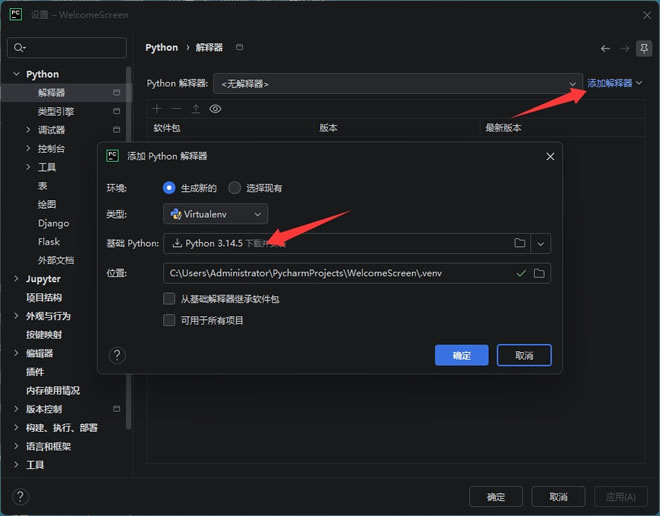Click the help question icon in settings window

(x=20, y=497)
